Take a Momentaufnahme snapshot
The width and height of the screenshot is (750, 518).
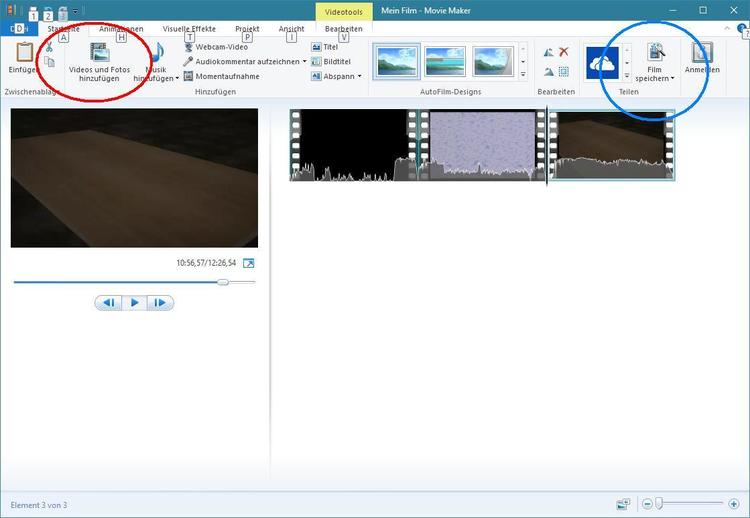tap(221, 76)
